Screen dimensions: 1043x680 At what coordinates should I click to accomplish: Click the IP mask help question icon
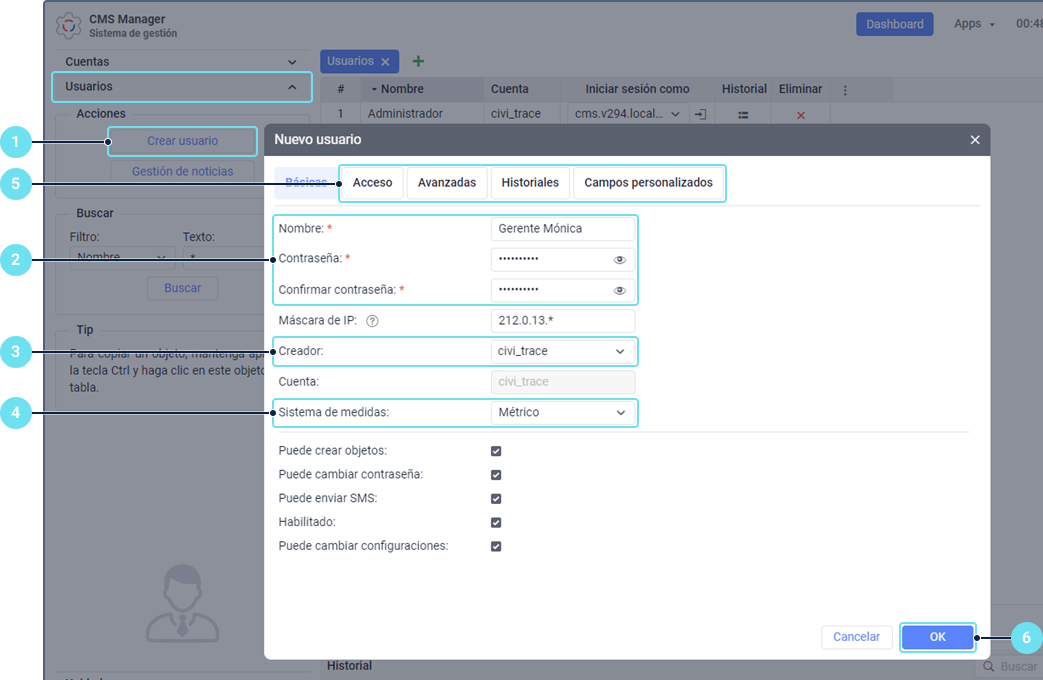tap(372, 321)
